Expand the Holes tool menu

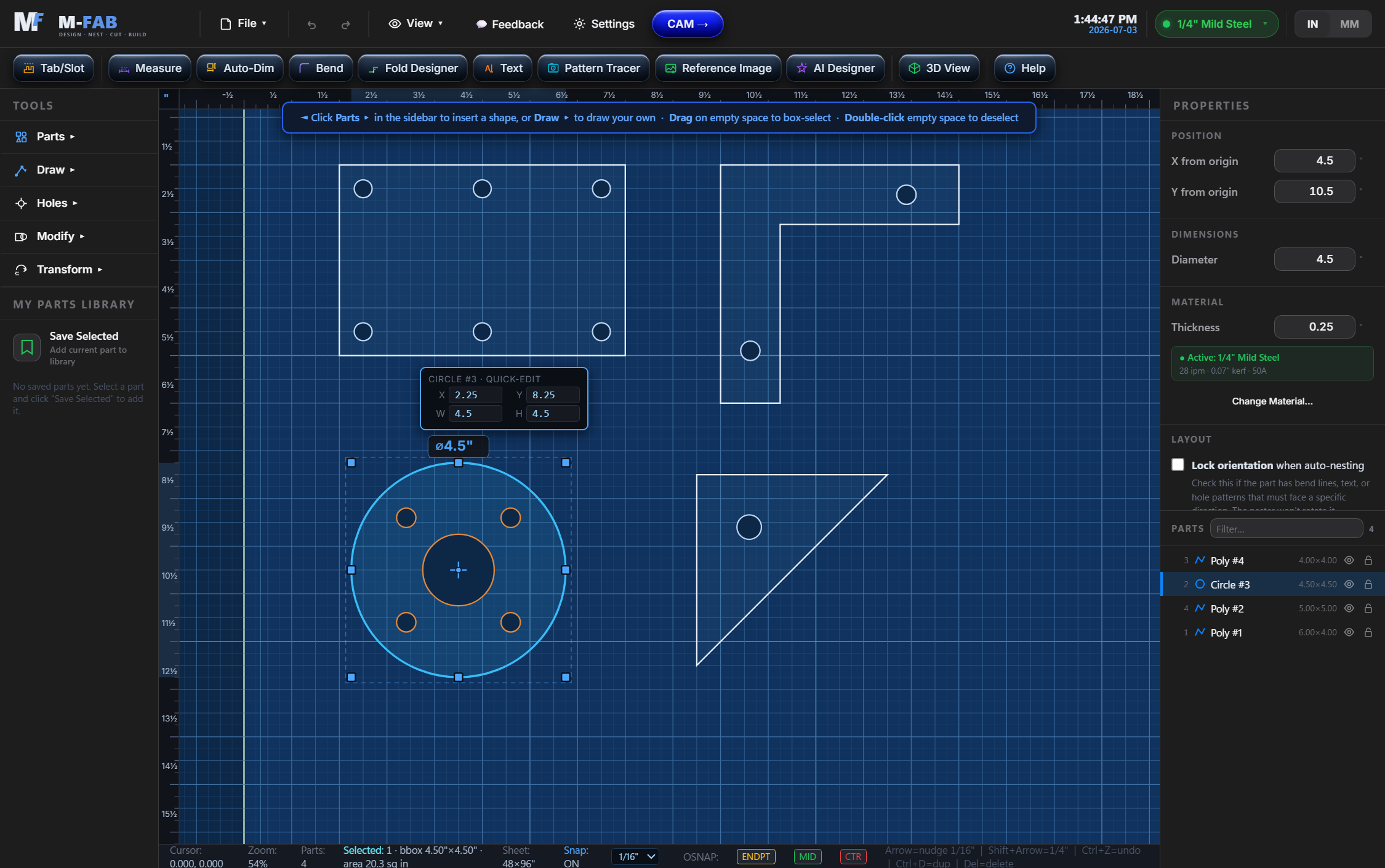coord(79,203)
